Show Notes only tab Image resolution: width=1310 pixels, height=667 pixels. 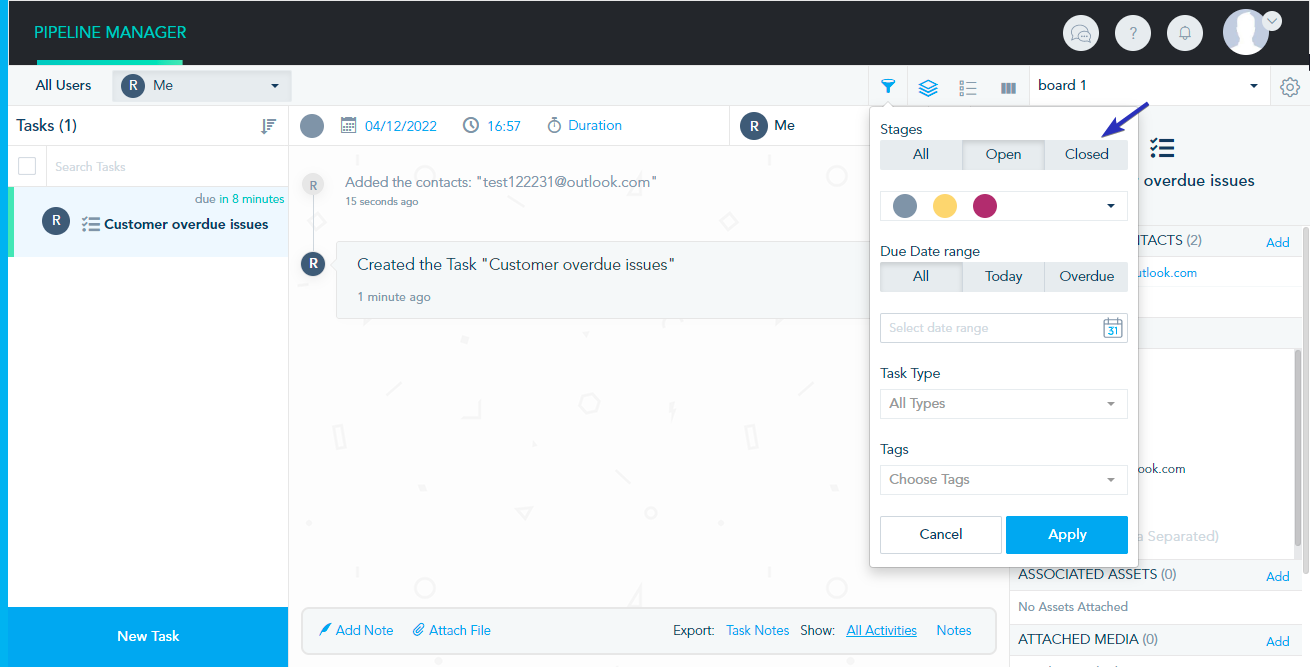(x=954, y=630)
